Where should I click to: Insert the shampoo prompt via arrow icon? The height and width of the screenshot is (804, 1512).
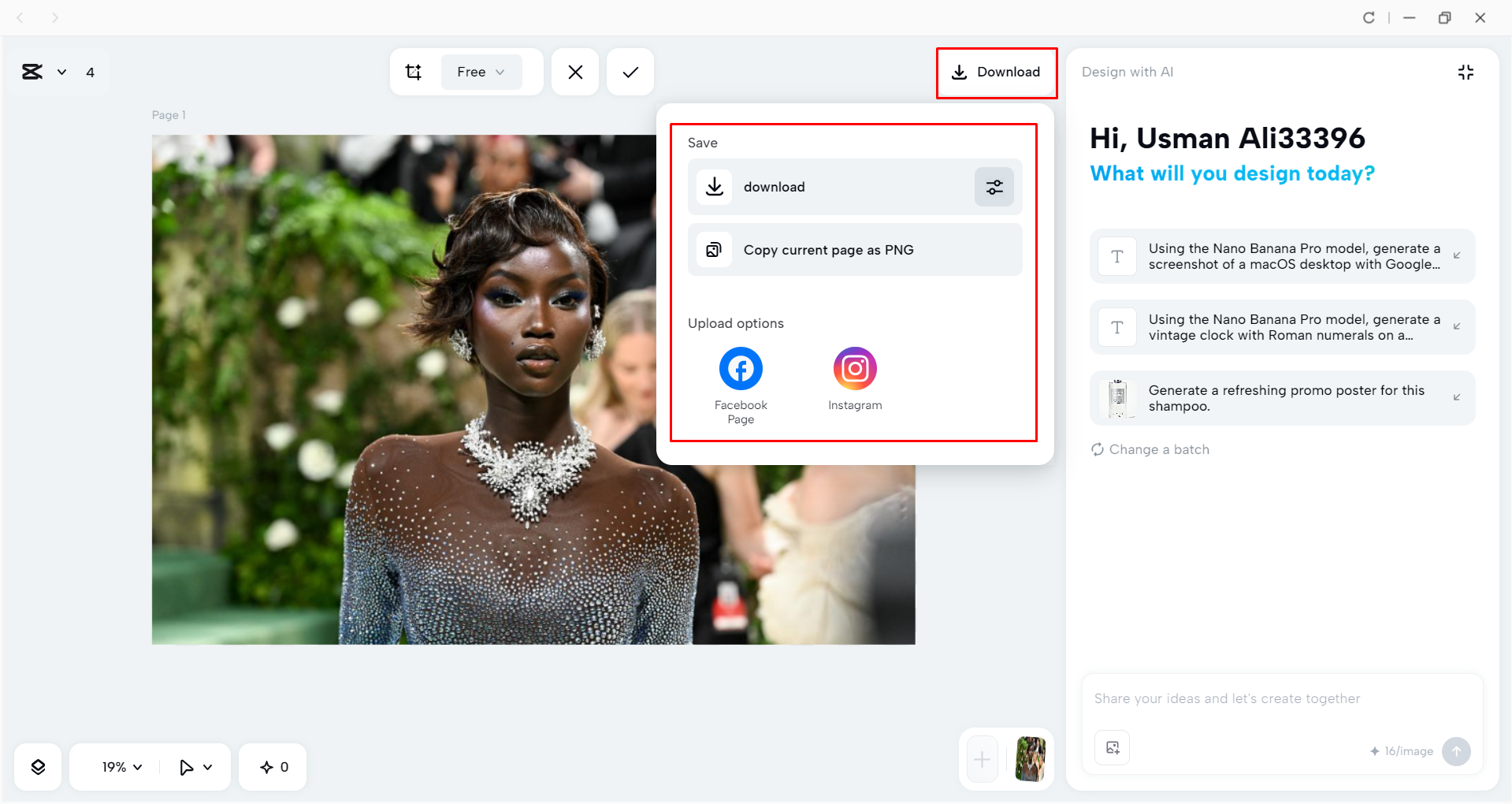(1457, 397)
